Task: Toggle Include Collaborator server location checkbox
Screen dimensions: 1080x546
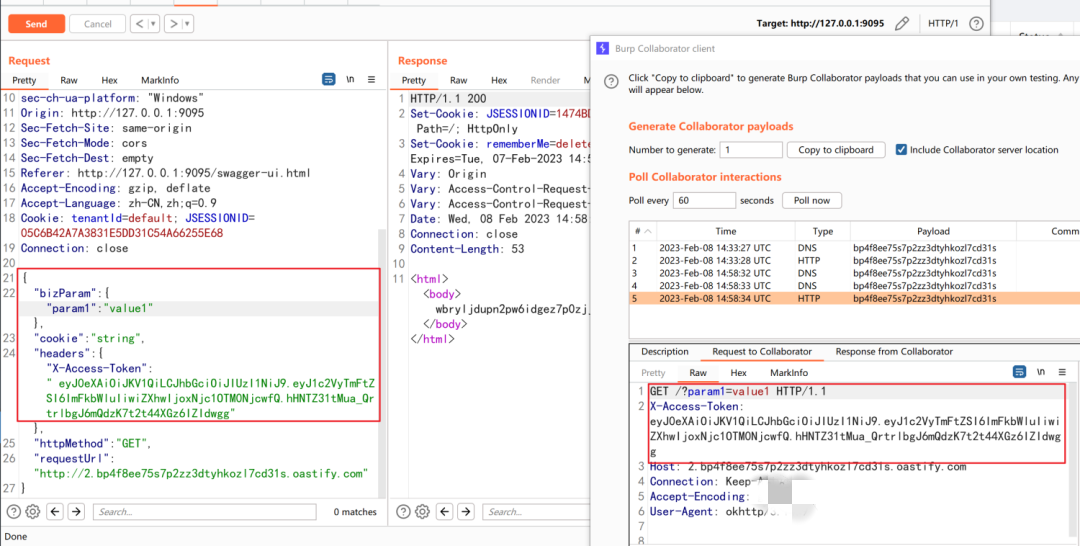Action: coord(901,149)
